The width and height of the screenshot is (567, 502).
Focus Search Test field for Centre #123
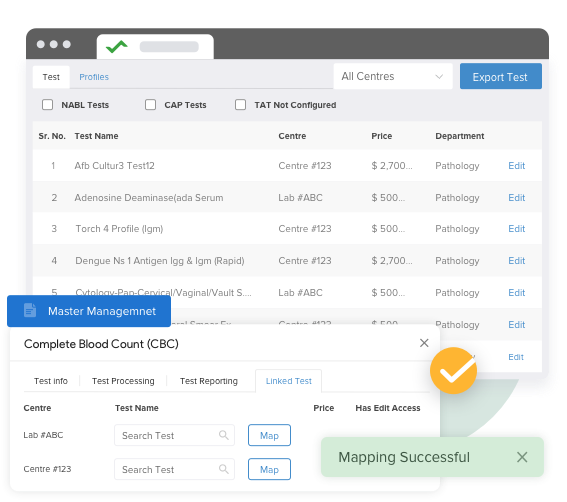click(x=174, y=469)
